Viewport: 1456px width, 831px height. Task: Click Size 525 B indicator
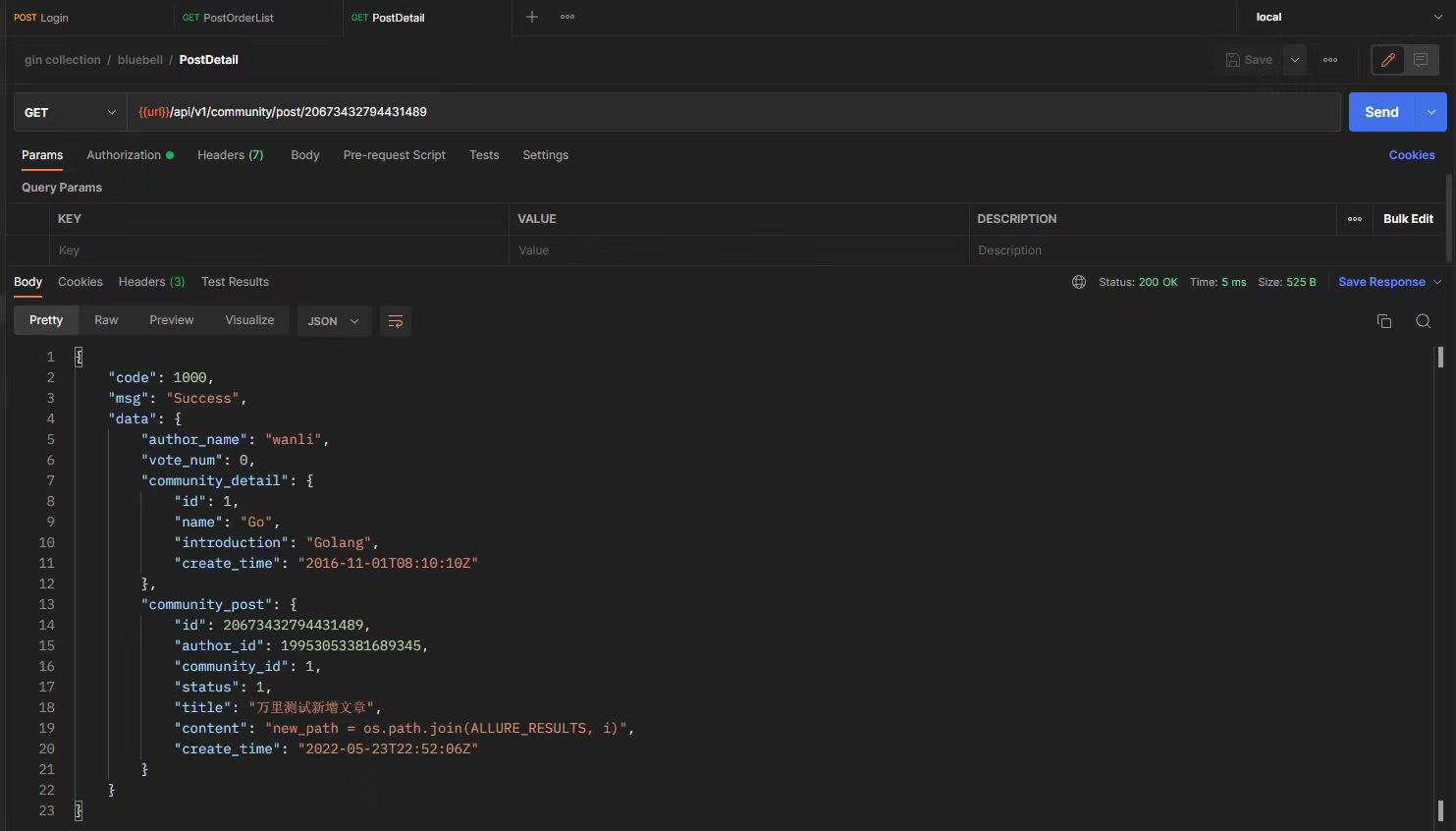[x=1287, y=282]
